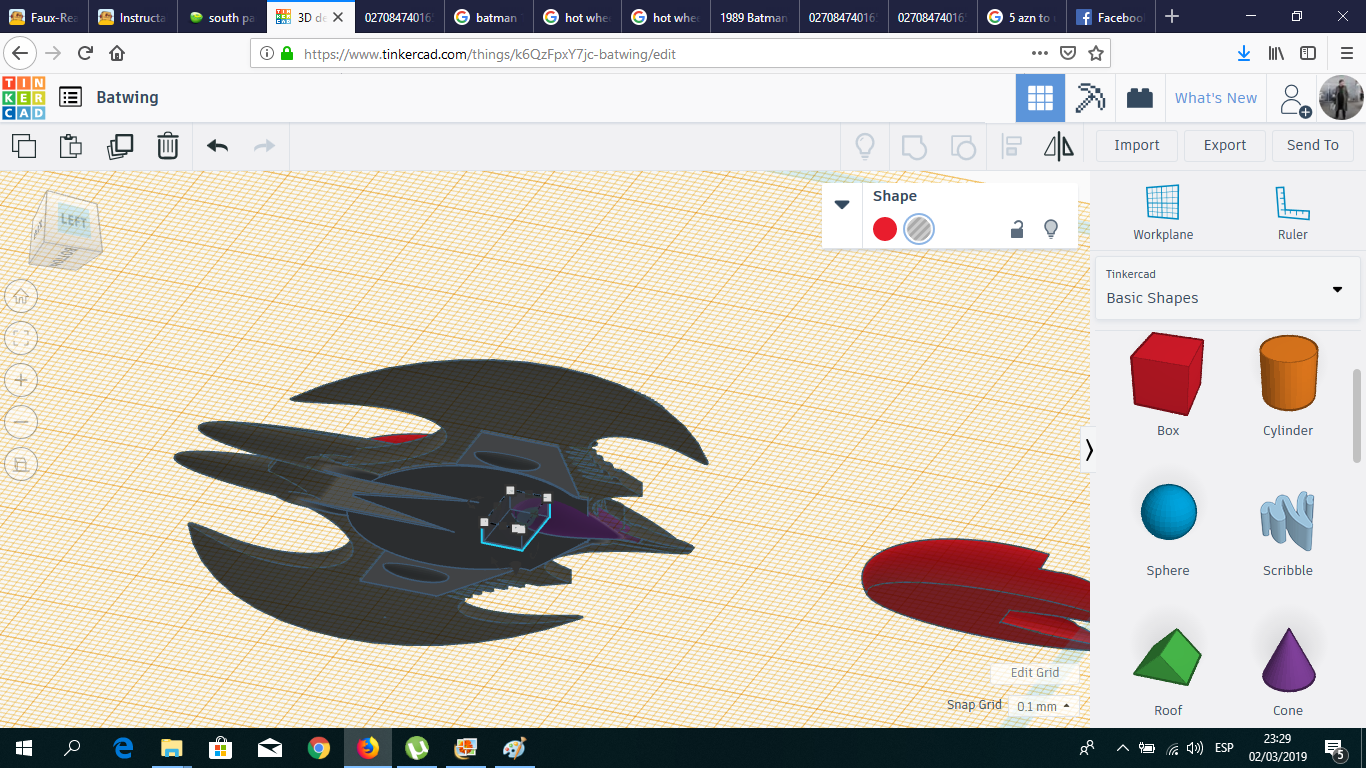Viewport: 1366px width, 768px height.
Task: Open the What's New link
Action: 1216,98
